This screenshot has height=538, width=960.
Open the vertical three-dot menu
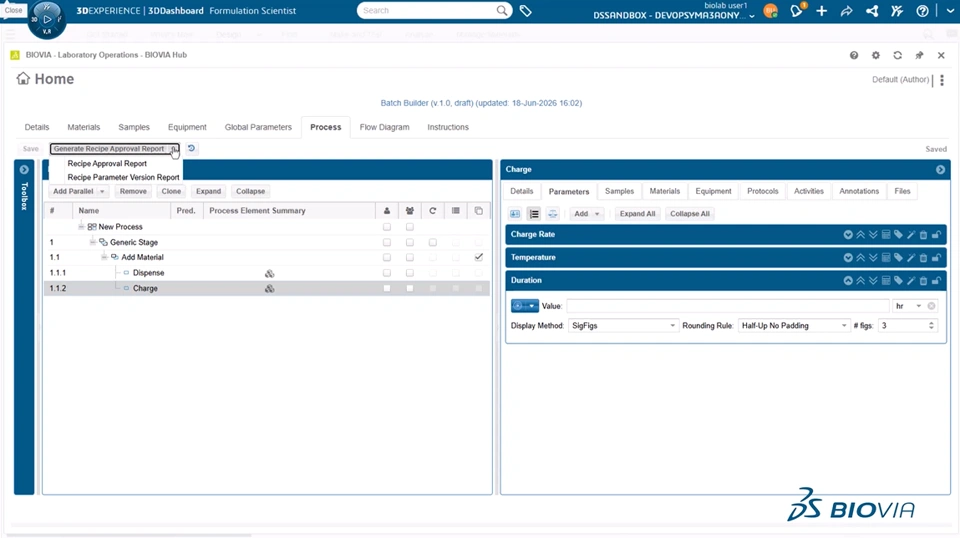tap(942, 80)
